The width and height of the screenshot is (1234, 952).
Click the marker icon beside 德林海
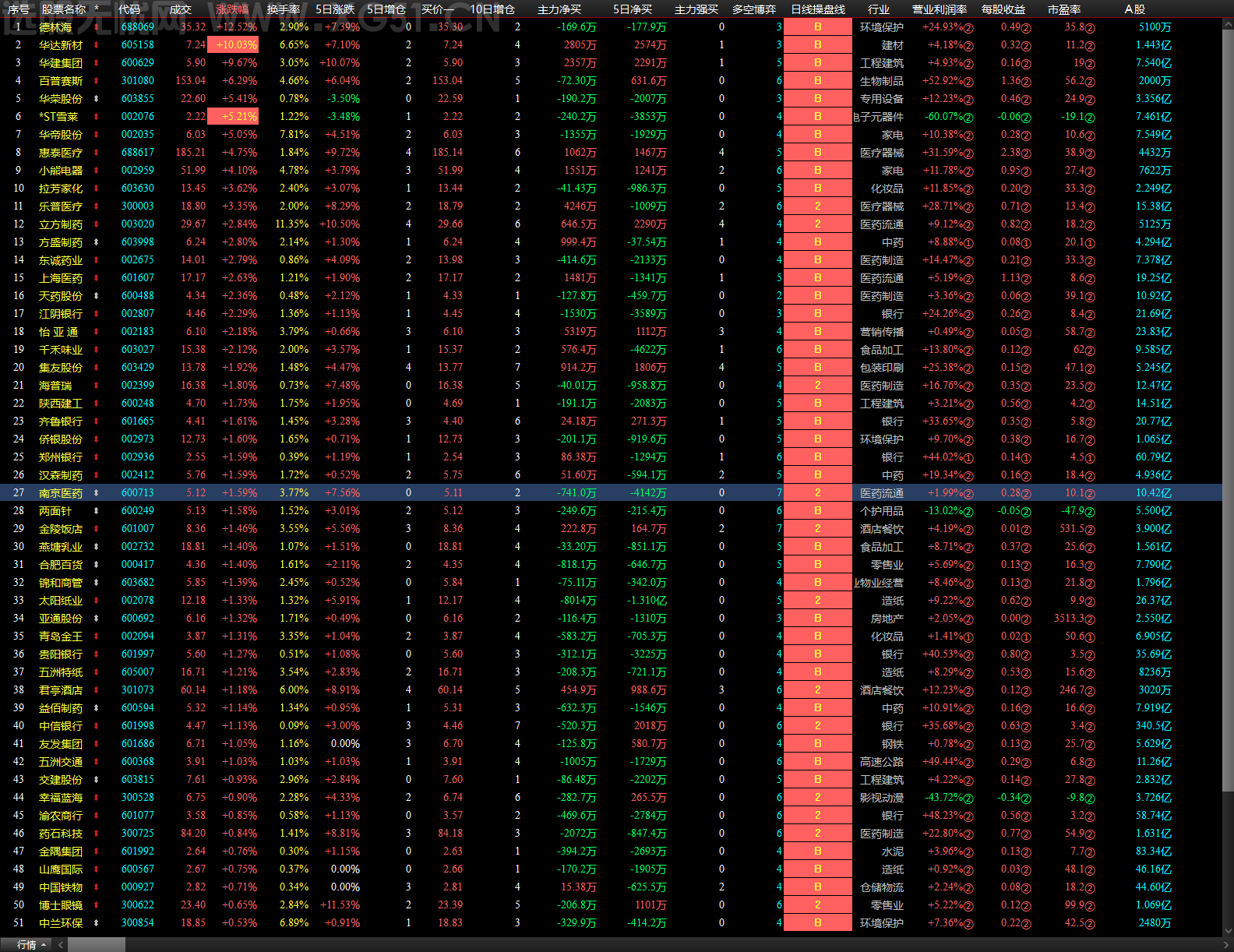[97, 27]
